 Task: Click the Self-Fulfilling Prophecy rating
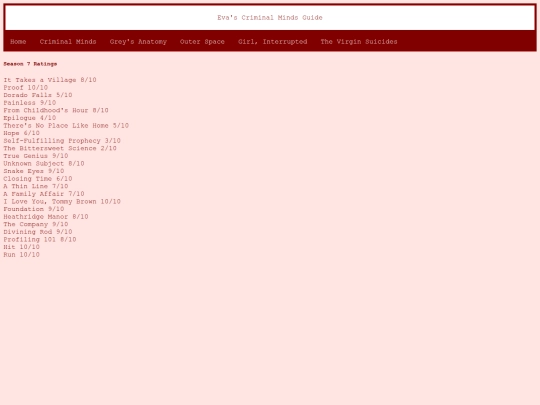pyautogui.click(x=62, y=141)
